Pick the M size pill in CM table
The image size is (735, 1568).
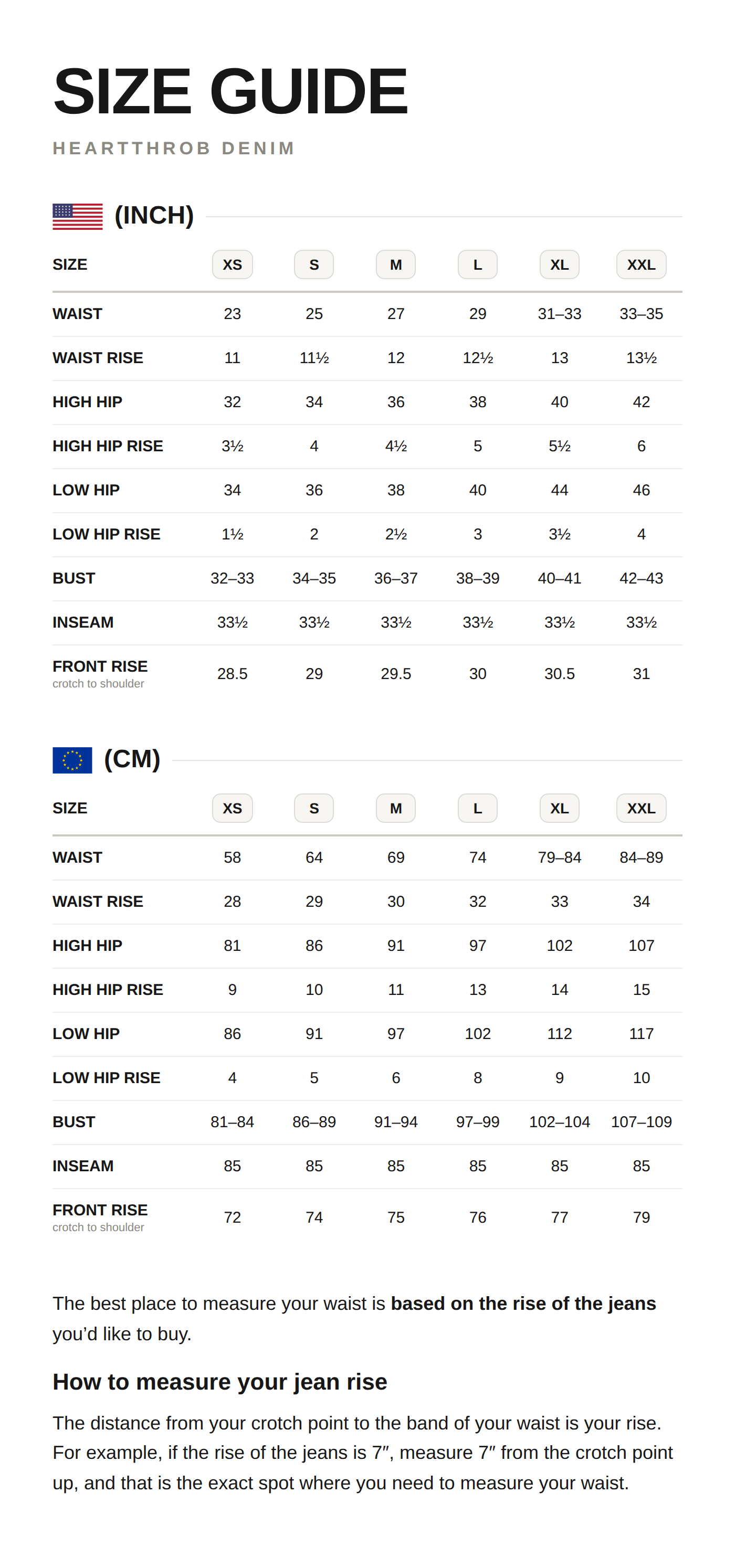click(x=396, y=808)
